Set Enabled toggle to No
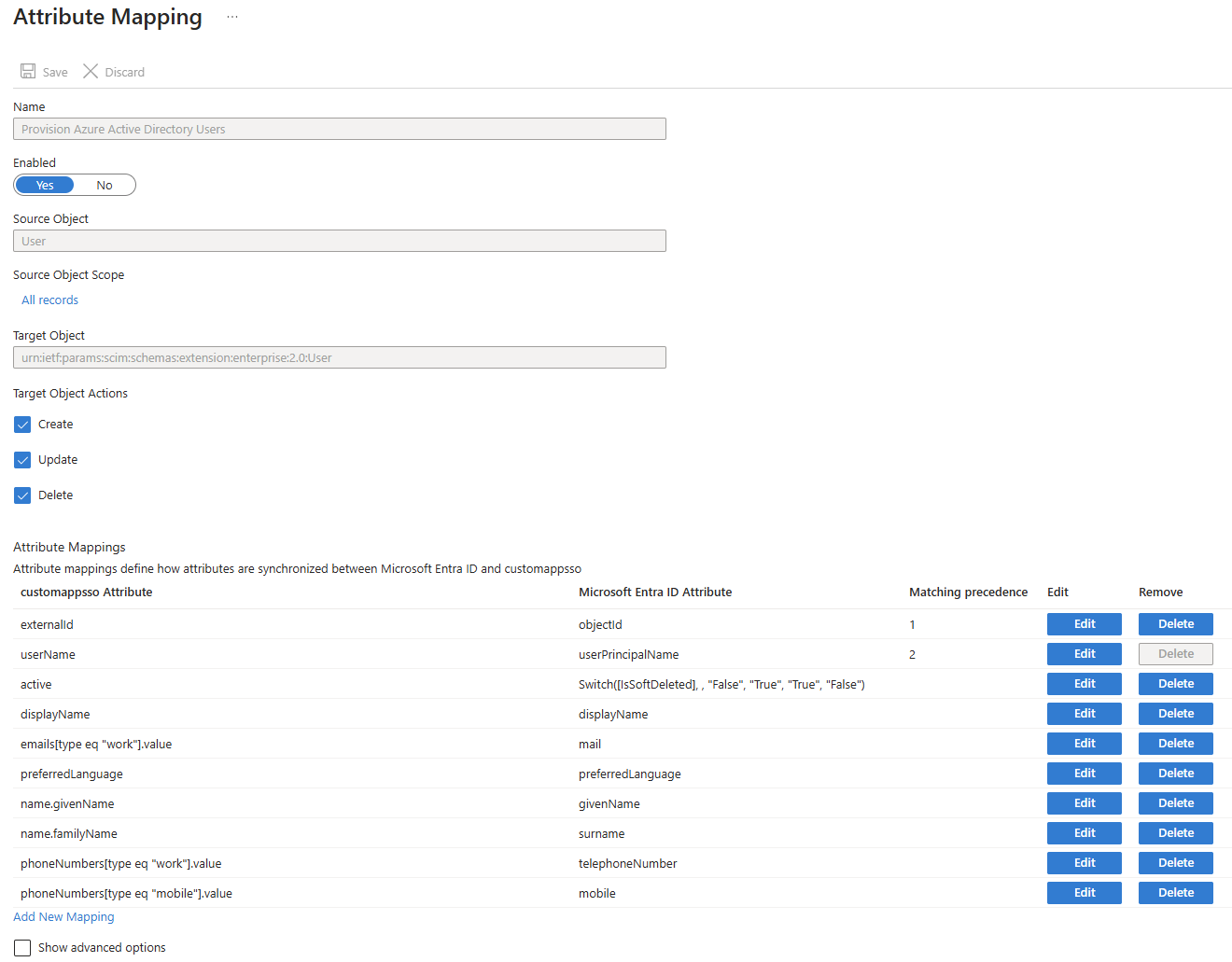The width and height of the screenshot is (1232, 962). (105, 185)
